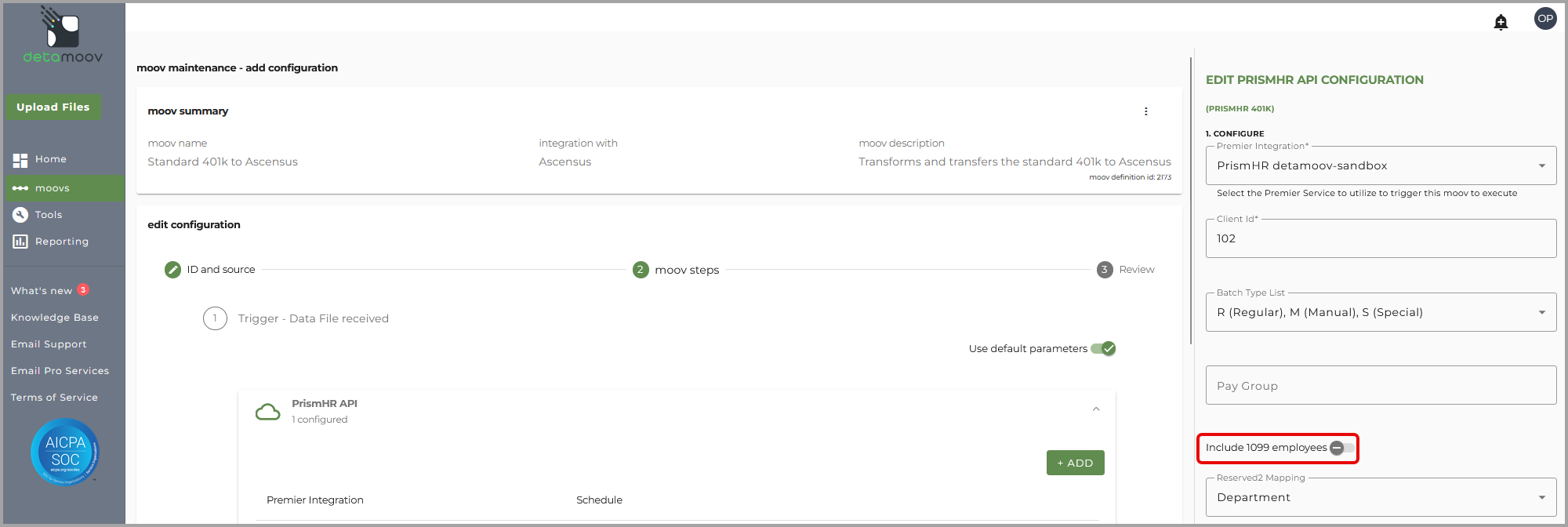Open the Knowledge Base link

pos(55,318)
